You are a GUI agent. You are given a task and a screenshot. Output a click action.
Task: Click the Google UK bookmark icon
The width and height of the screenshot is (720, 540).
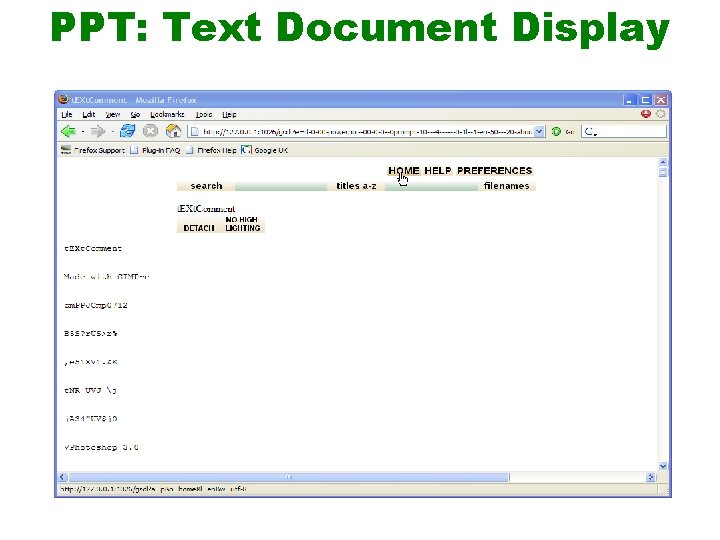pyautogui.click(x=246, y=150)
